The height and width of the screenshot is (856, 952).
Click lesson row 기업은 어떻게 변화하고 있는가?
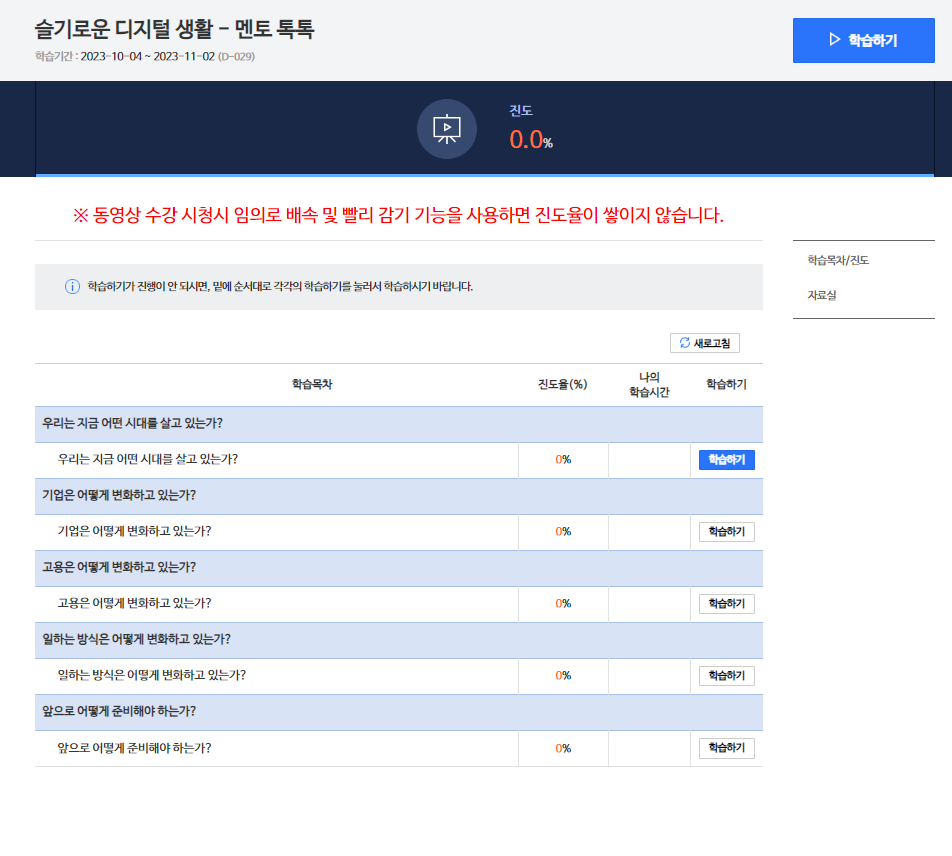click(398, 532)
